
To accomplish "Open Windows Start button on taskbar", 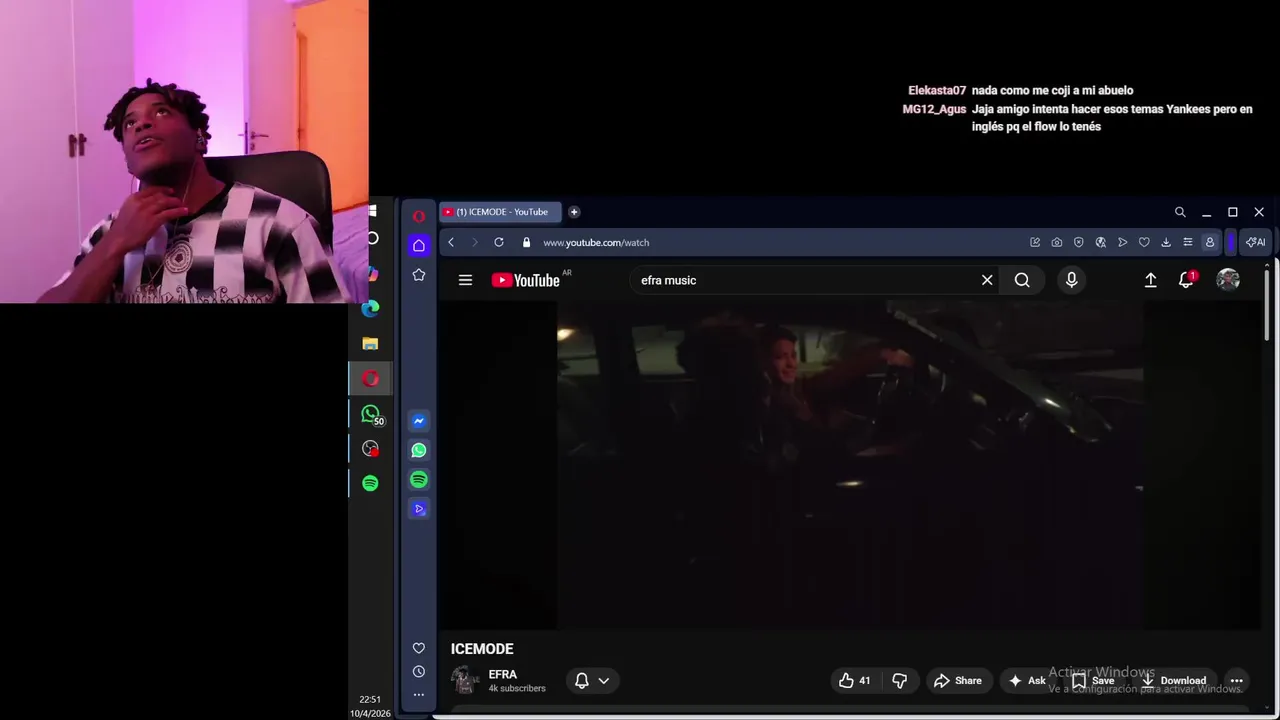I will coord(372,211).
